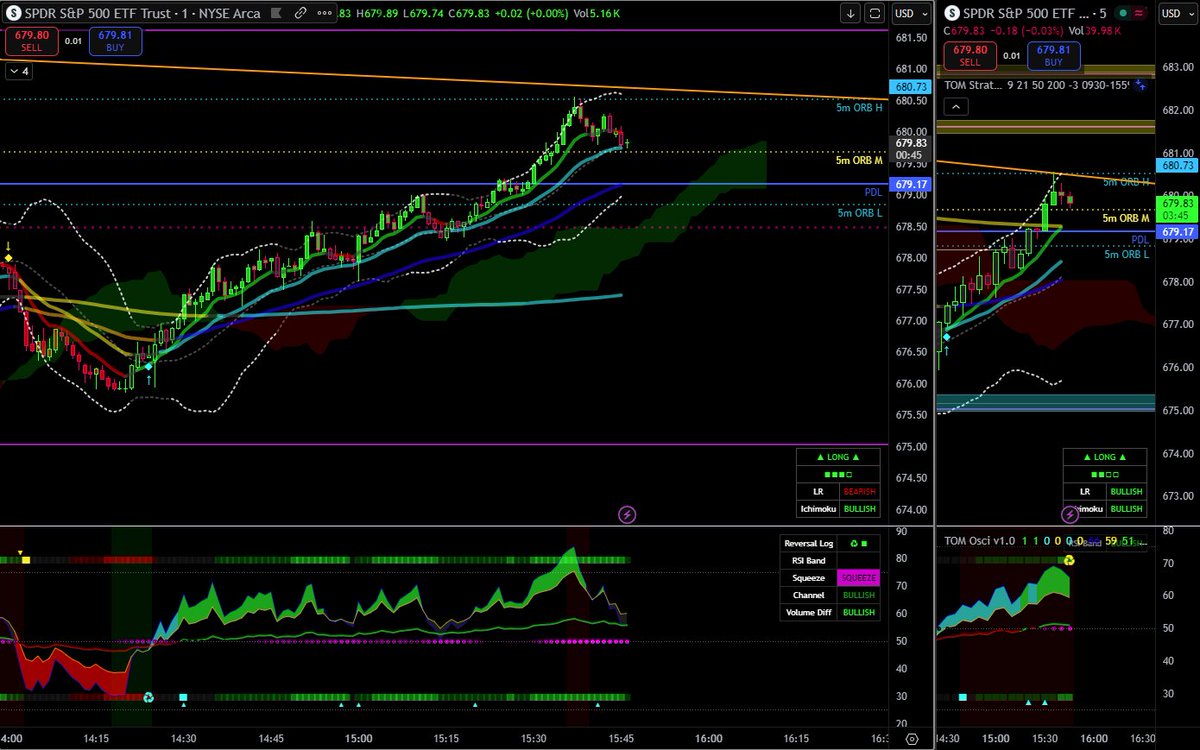Screen dimensions: 1200x750
Task: Click the blue BUY 679.81 button on left chart
Action: click(114, 41)
